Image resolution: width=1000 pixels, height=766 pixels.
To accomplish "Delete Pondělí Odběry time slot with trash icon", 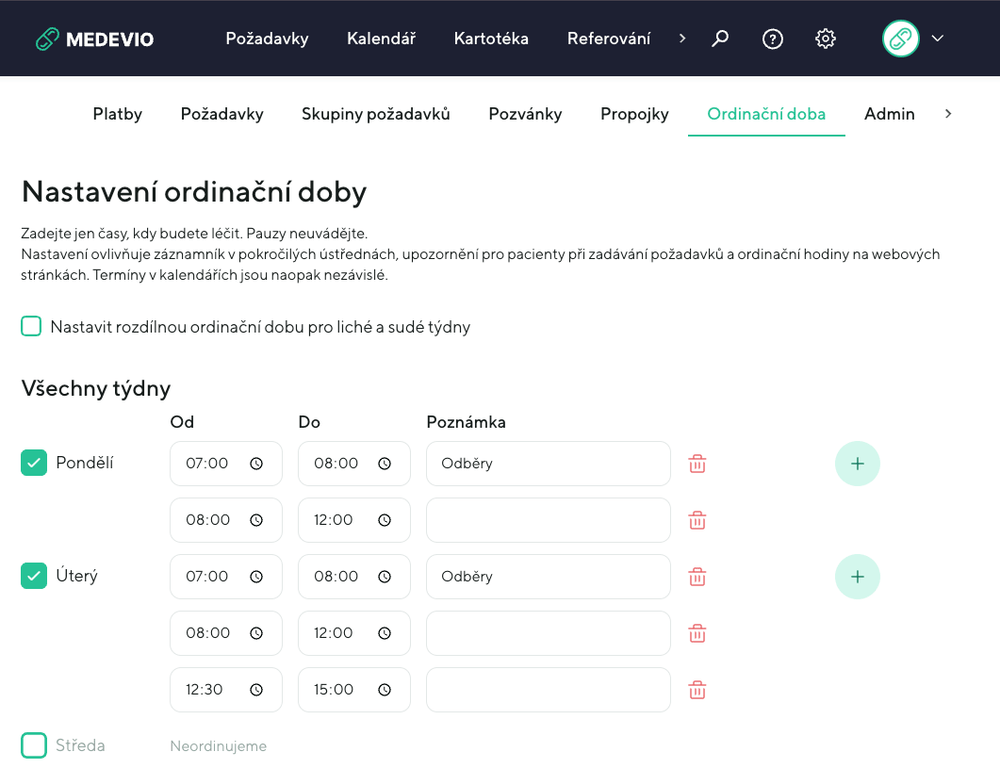I will (x=697, y=464).
